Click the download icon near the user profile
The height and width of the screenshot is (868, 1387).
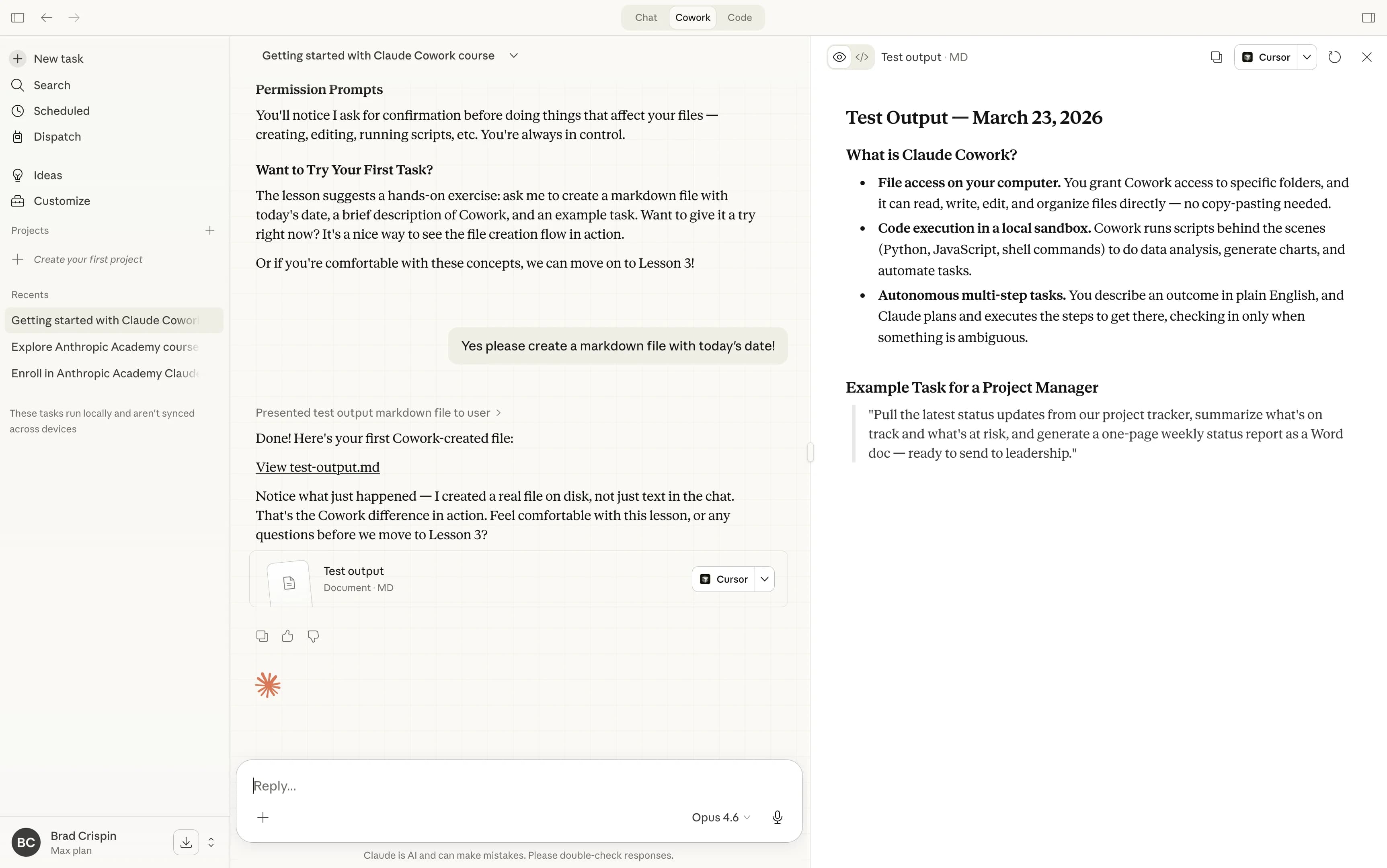pyautogui.click(x=186, y=842)
